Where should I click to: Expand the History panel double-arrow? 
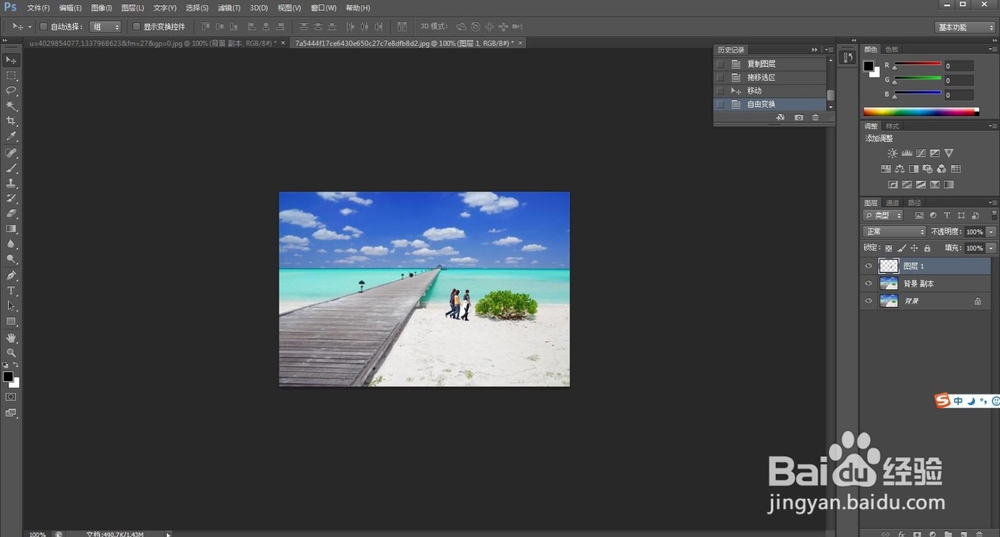[814, 50]
